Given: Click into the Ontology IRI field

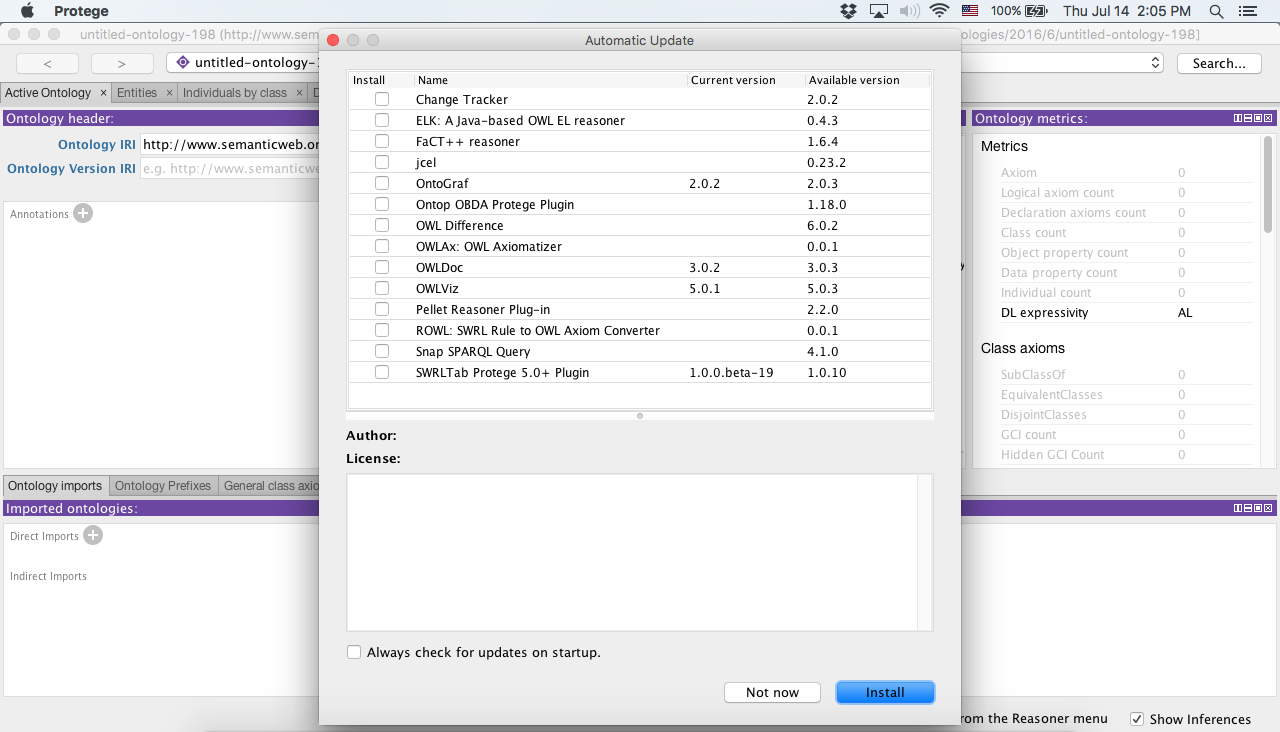Looking at the screenshot, I should (230, 144).
